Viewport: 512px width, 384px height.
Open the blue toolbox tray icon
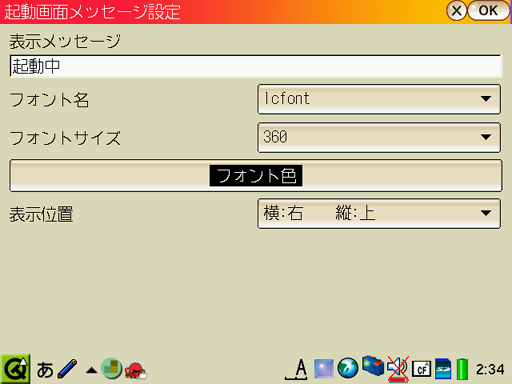click(373, 366)
